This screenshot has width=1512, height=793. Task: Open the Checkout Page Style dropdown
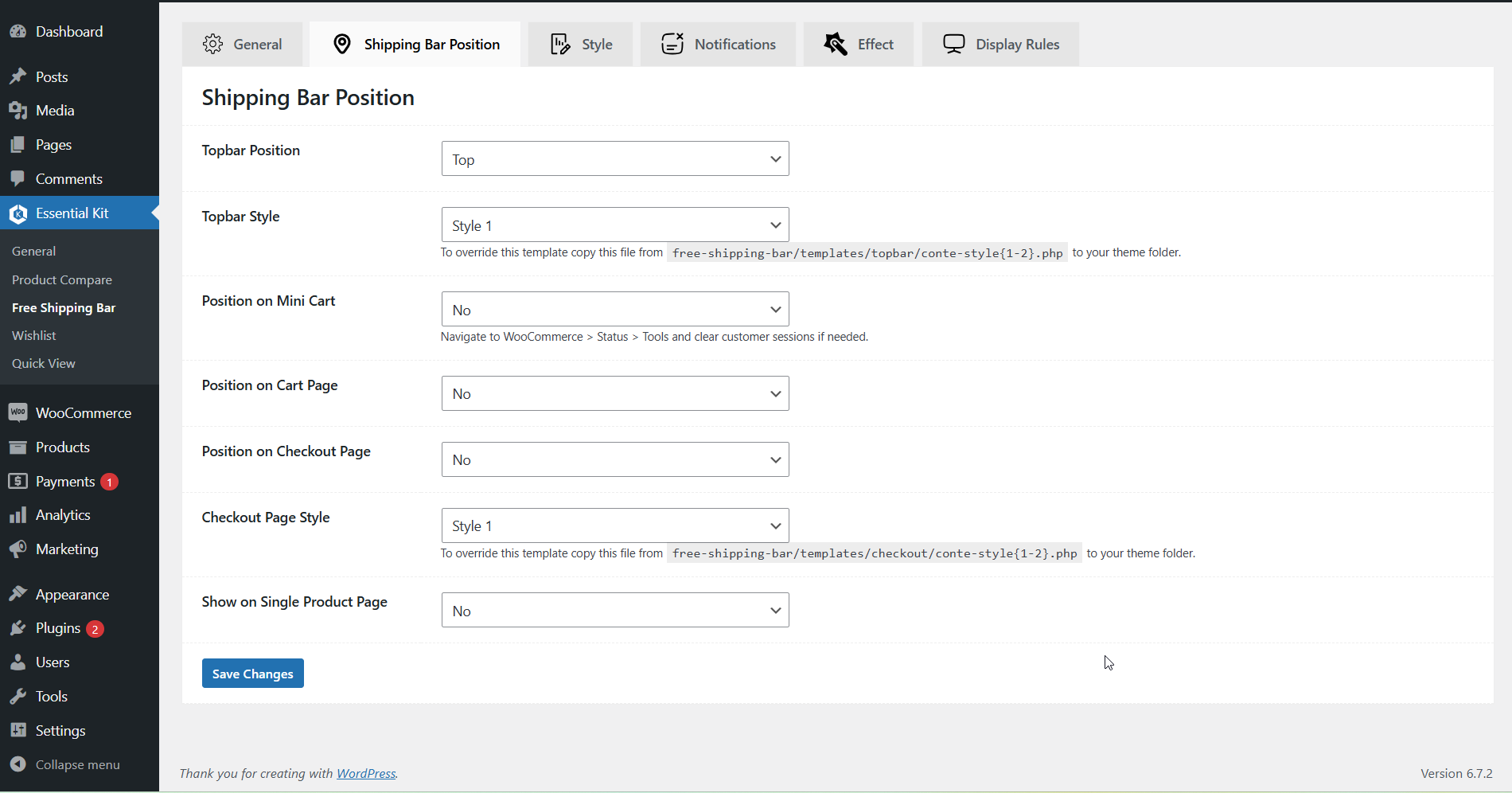(x=615, y=525)
